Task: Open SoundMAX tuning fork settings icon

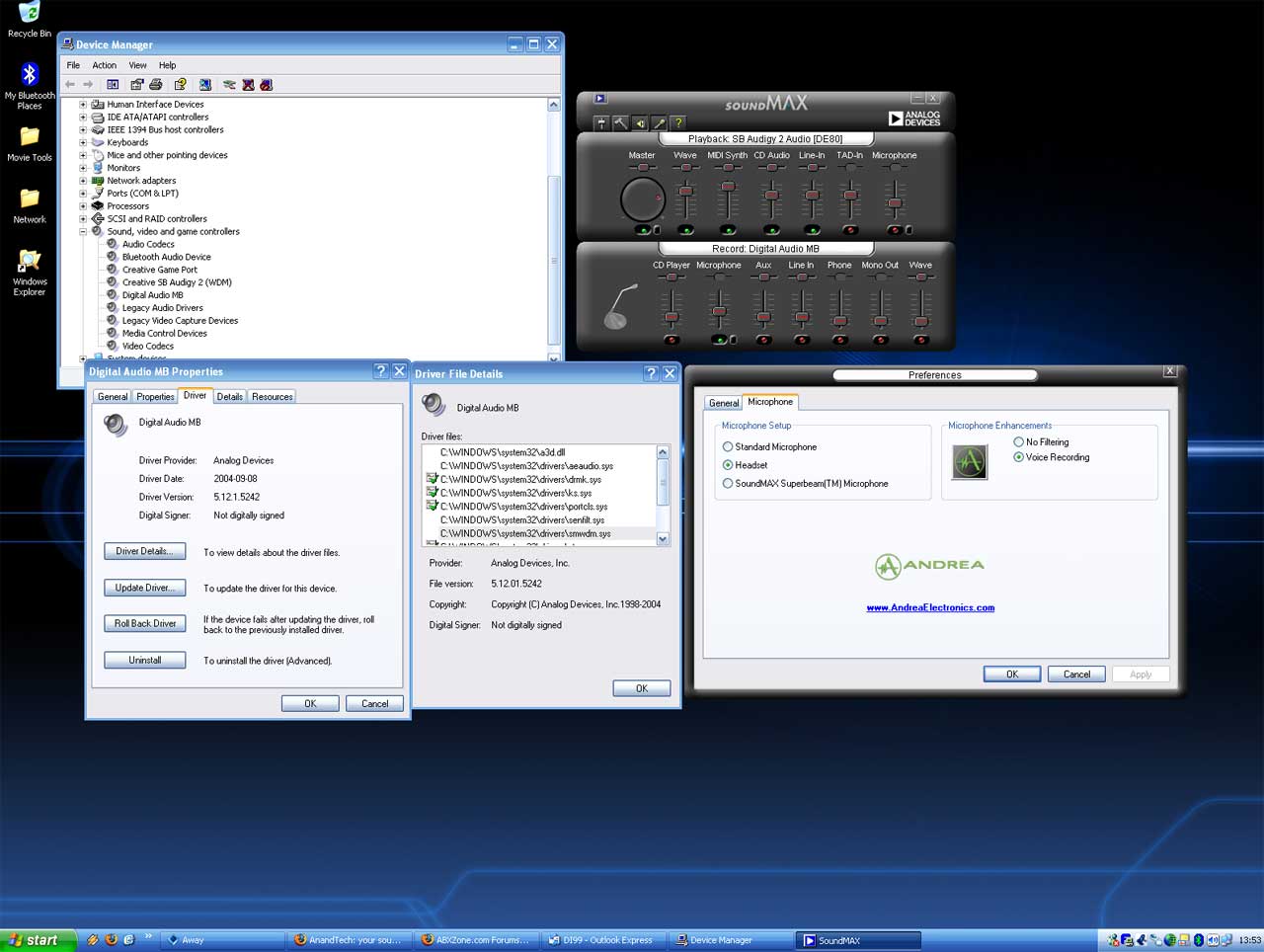Action: coord(600,122)
